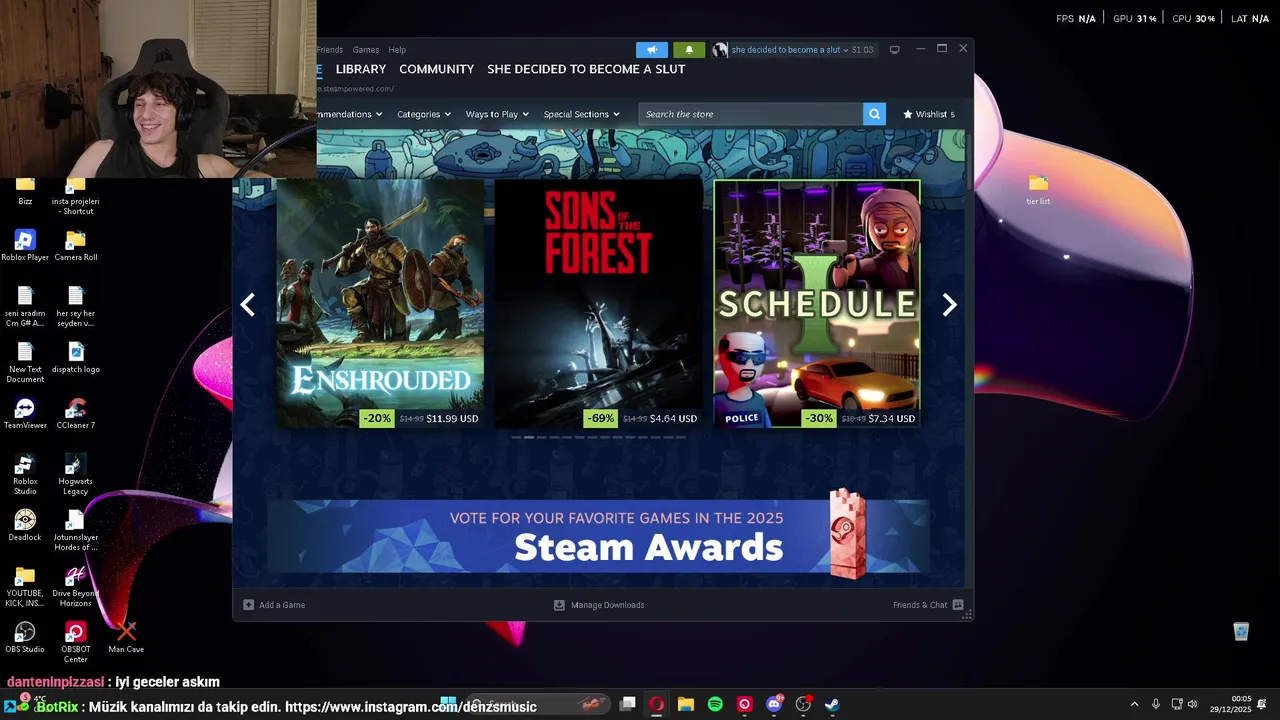Open File Explorer from the taskbar

[x=686, y=705]
